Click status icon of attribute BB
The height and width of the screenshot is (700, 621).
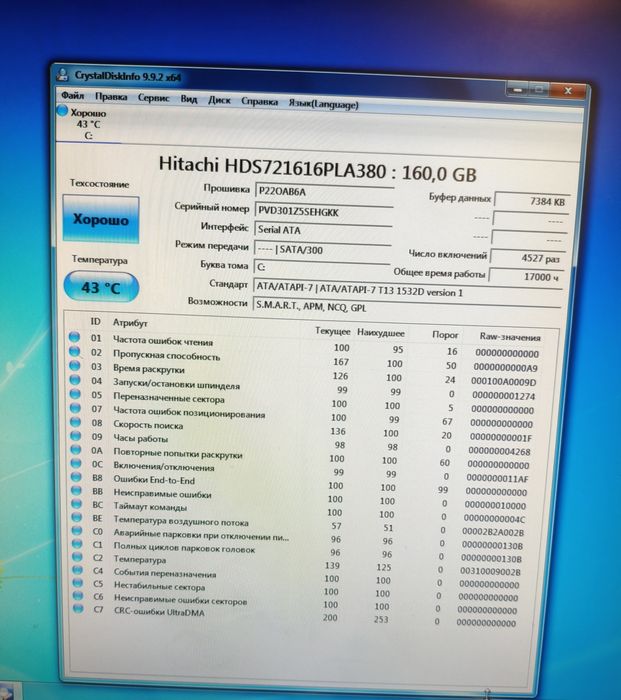[76, 490]
